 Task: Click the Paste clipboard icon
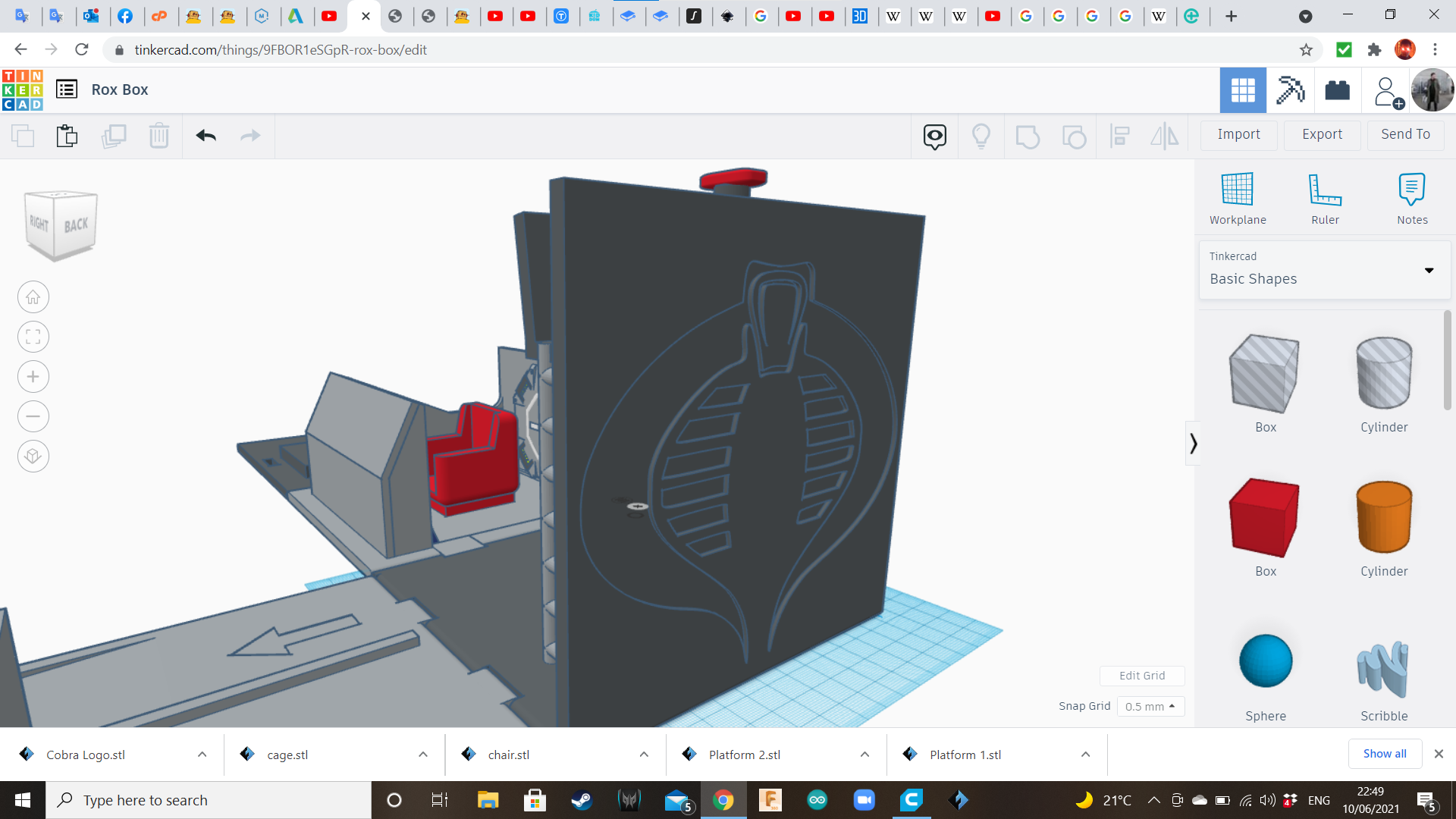coord(67,136)
